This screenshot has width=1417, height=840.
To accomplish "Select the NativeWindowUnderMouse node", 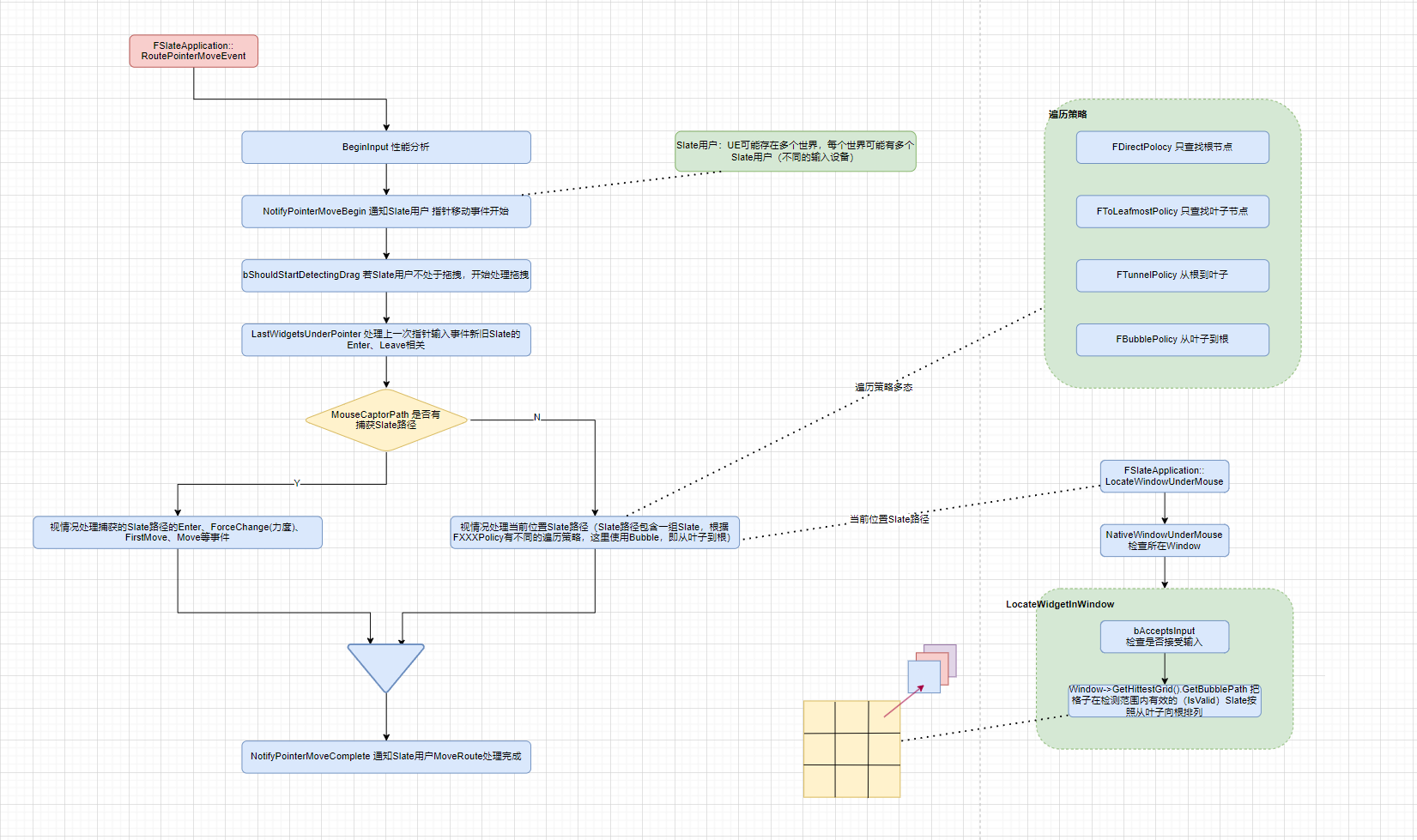I will coord(1165,541).
